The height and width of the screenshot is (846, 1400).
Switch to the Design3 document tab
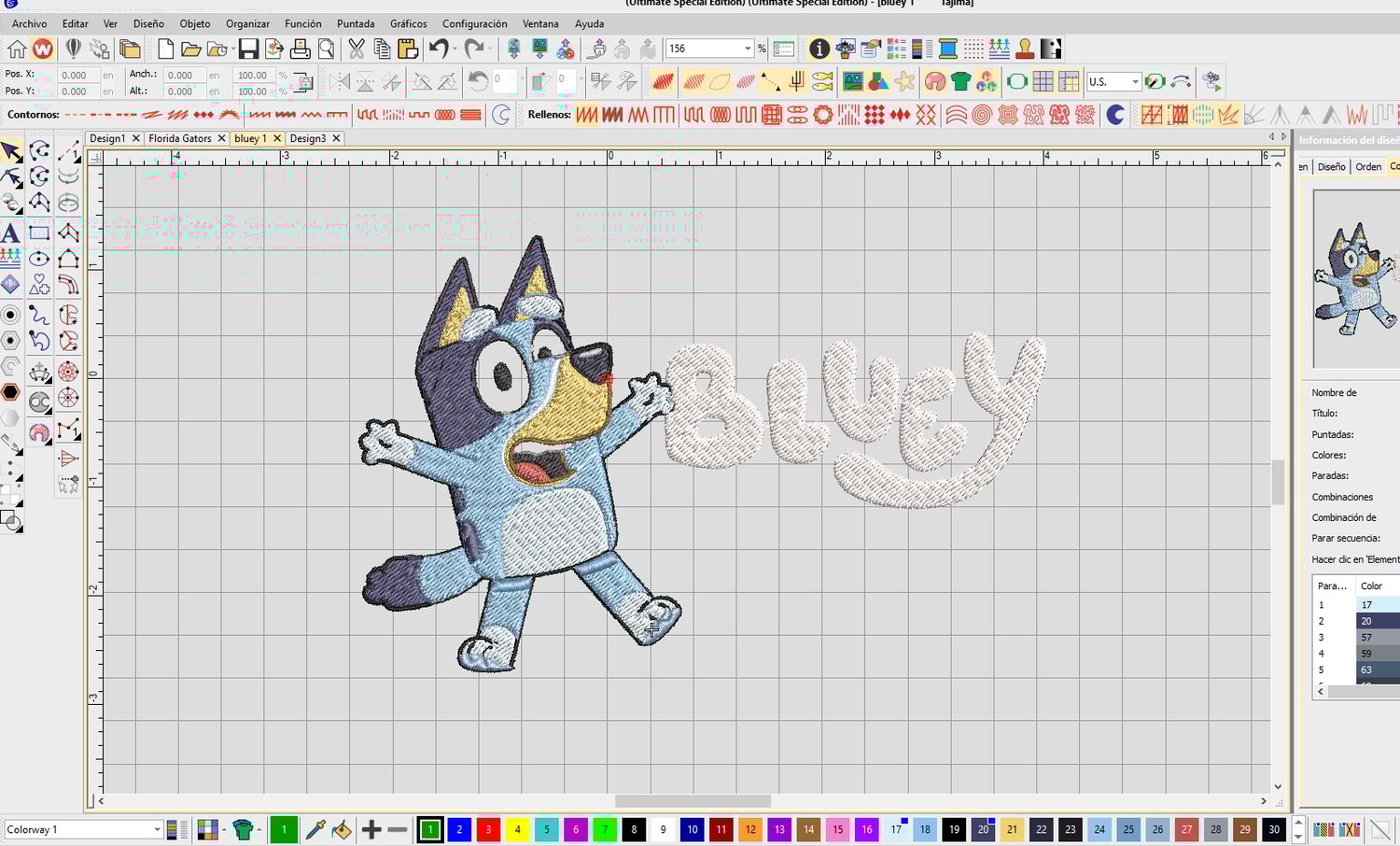(308, 138)
